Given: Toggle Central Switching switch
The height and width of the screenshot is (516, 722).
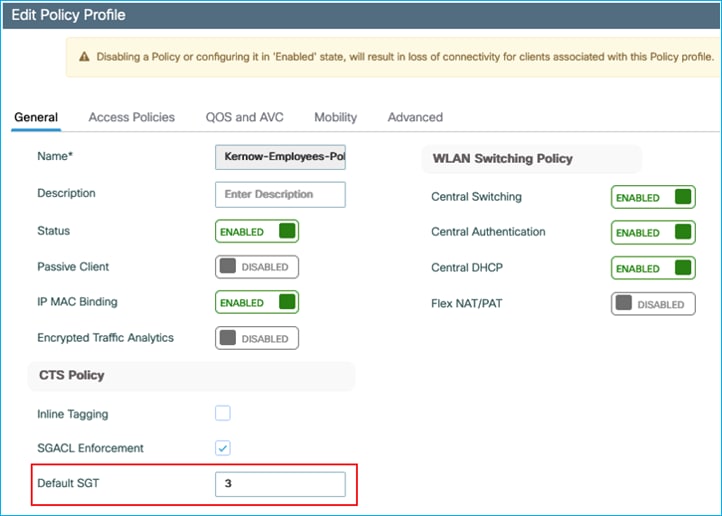Looking at the screenshot, I should coord(653,197).
